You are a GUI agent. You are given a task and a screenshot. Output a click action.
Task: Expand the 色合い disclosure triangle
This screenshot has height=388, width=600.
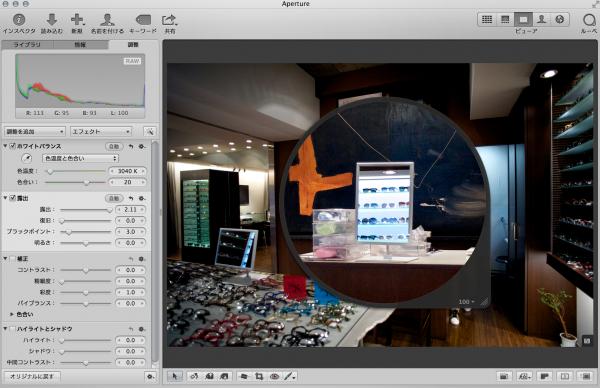coord(12,314)
